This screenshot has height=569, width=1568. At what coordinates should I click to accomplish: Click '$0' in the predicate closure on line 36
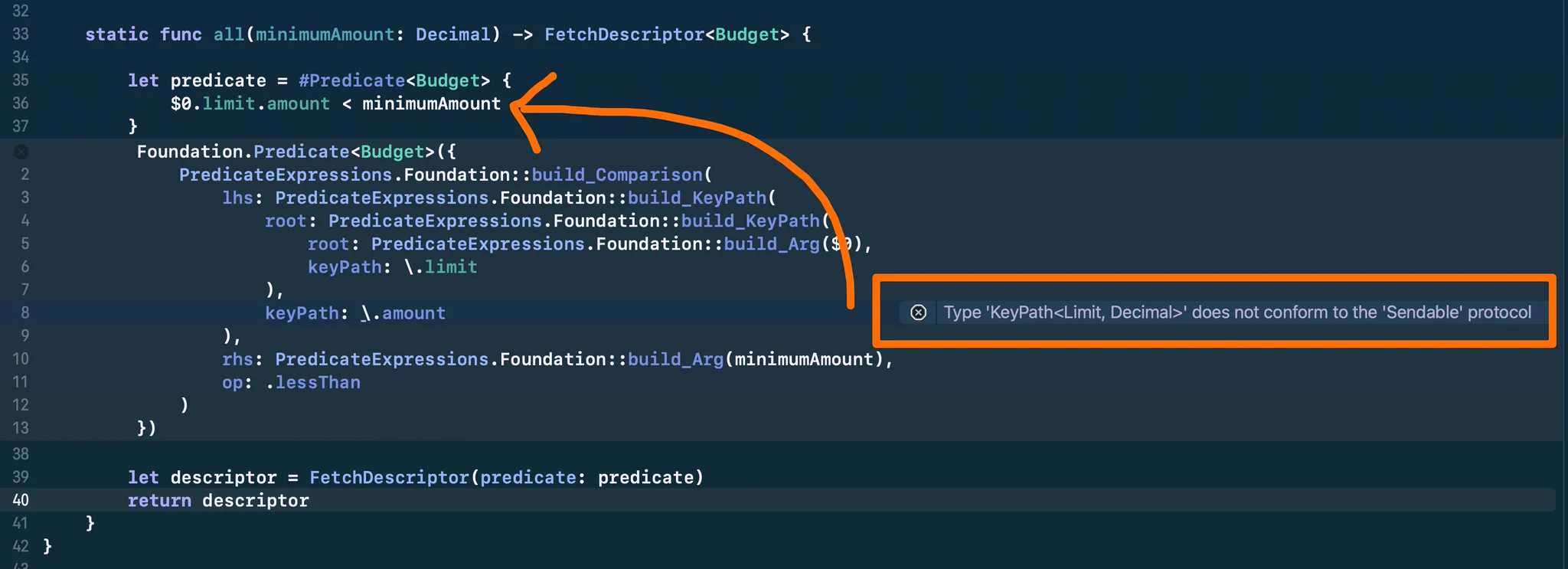(181, 103)
